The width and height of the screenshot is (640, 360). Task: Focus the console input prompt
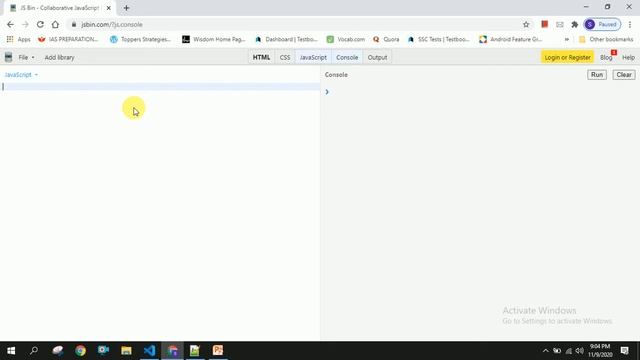pyautogui.click(x=480, y=92)
